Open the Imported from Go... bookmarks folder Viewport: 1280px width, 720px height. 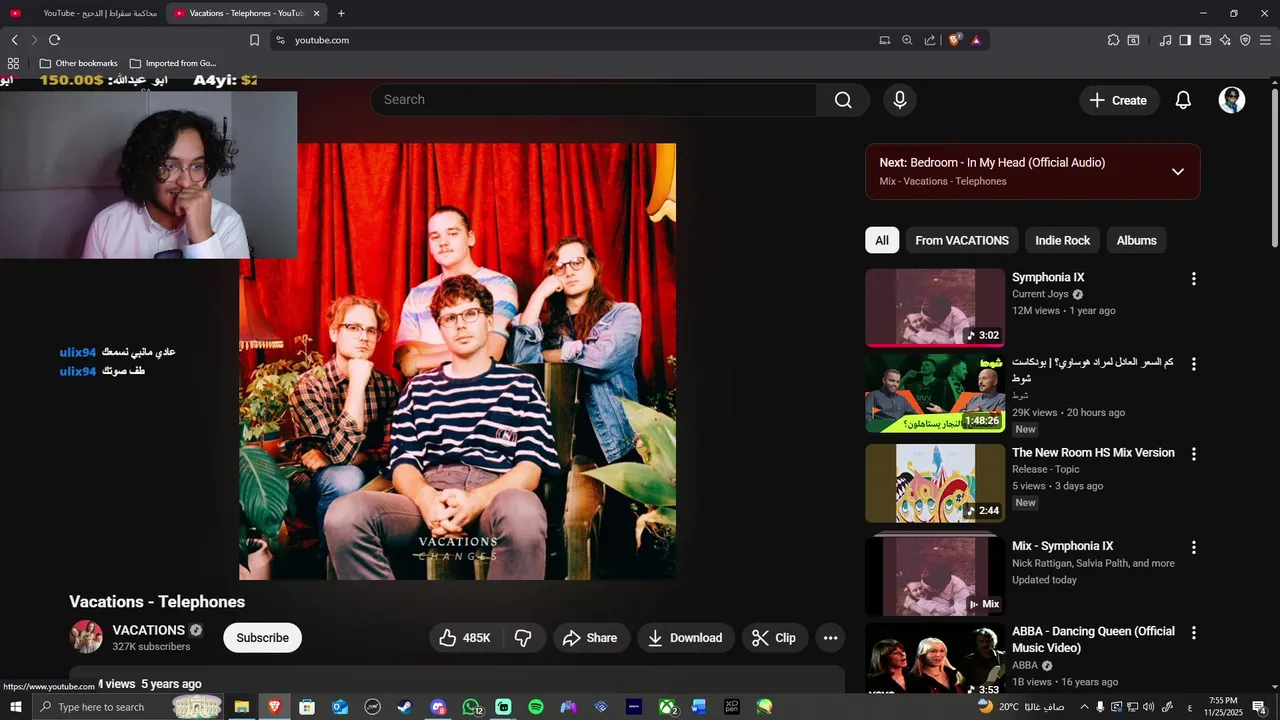point(173,63)
